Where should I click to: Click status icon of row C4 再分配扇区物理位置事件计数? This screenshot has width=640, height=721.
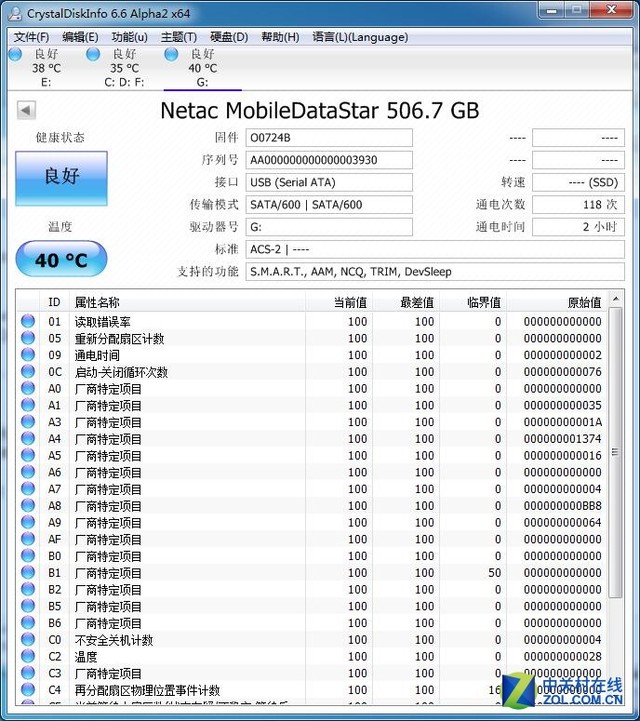point(28,690)
